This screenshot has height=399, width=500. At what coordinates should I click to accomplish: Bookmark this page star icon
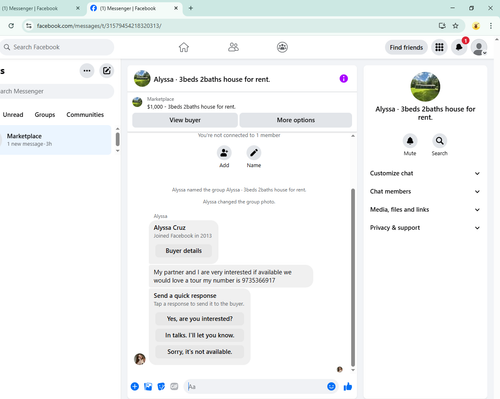455,26
